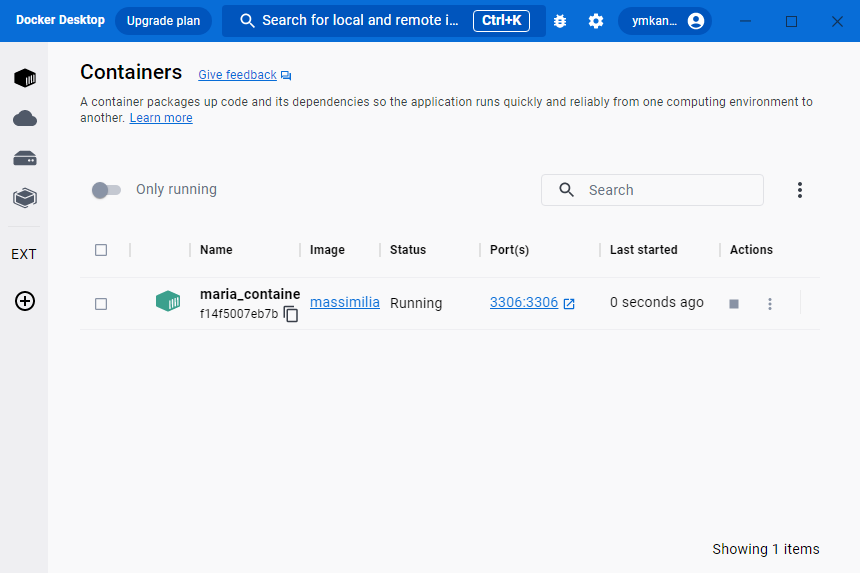
Task: Sort by the Status column header
Action: click(x=408, y=250)
